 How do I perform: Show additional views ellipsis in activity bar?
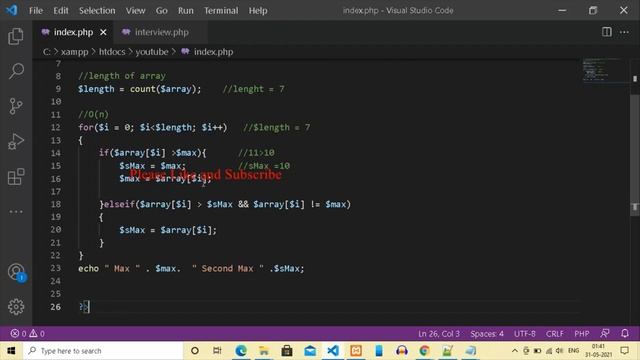16,211
